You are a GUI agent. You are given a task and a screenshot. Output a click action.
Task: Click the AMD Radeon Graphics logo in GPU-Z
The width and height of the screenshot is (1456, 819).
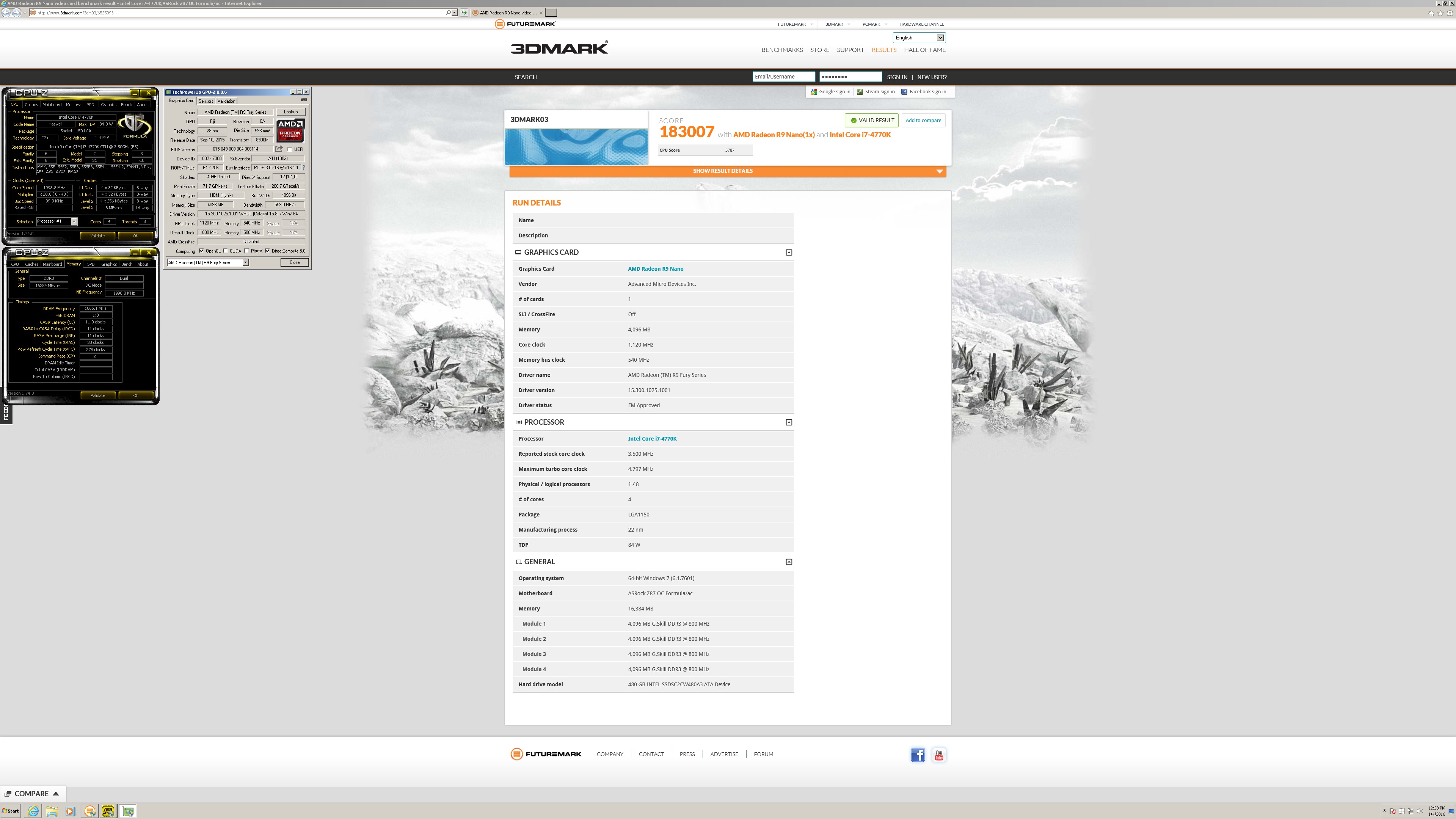(290, 130)
